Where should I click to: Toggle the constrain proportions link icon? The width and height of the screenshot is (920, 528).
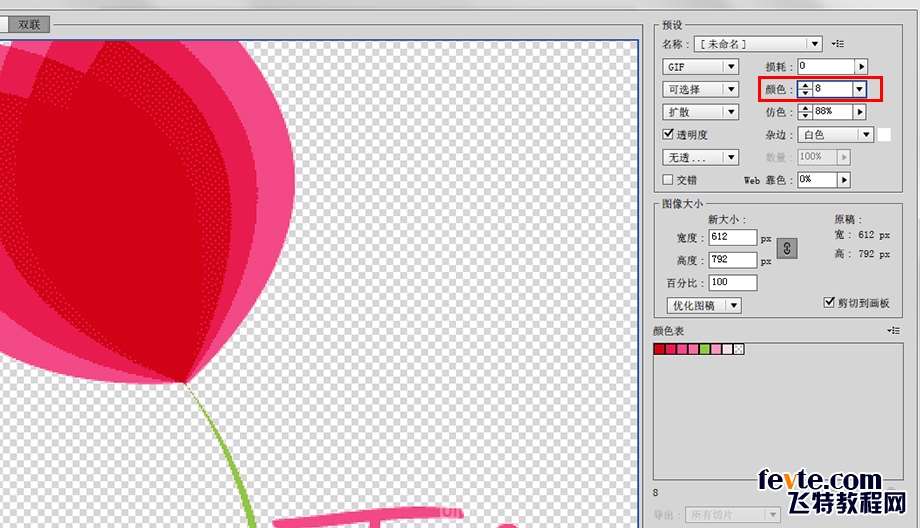pos(787,249)
